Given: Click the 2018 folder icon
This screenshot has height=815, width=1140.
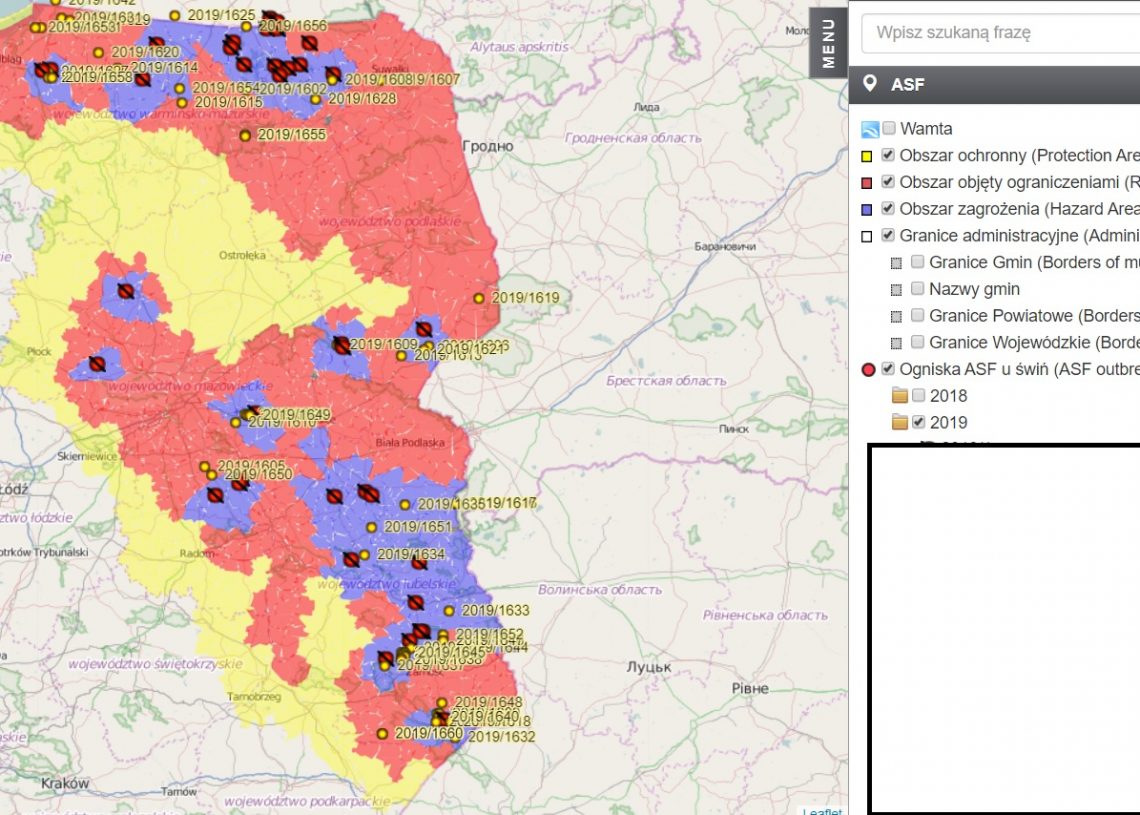Looking at the screenshot, I should pos(900,396).
